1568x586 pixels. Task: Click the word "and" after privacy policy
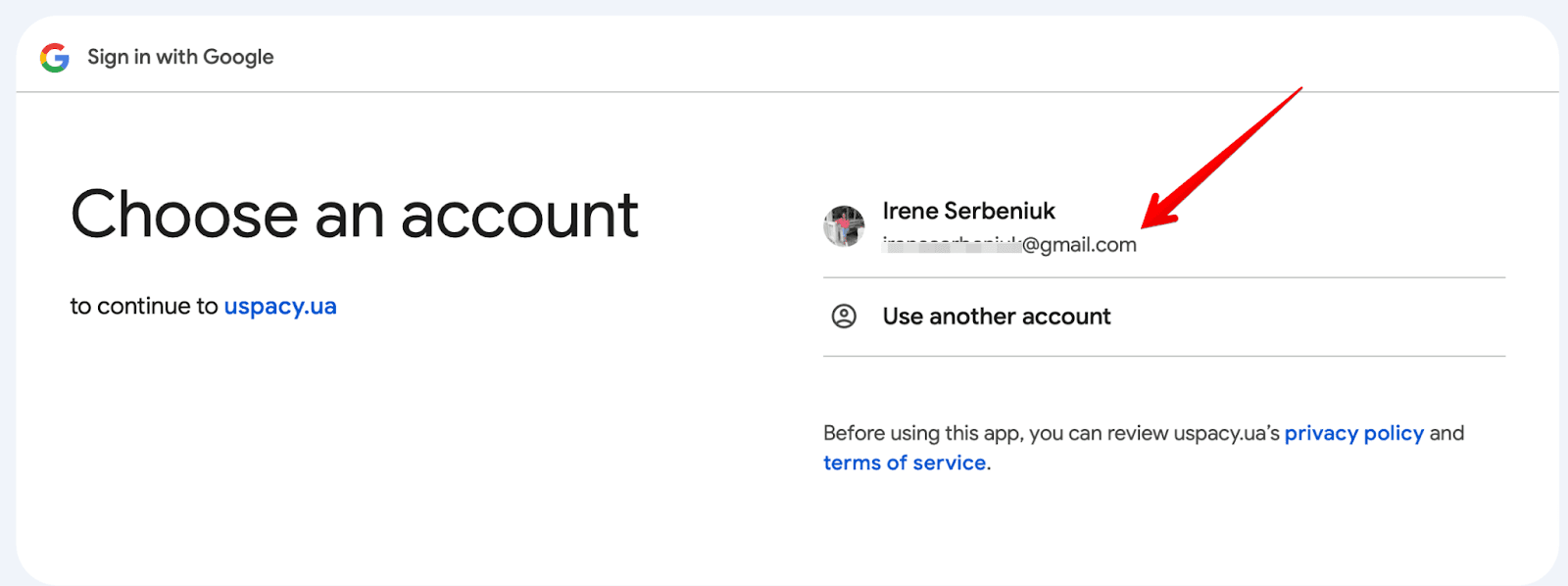[x=1446, y=433]
